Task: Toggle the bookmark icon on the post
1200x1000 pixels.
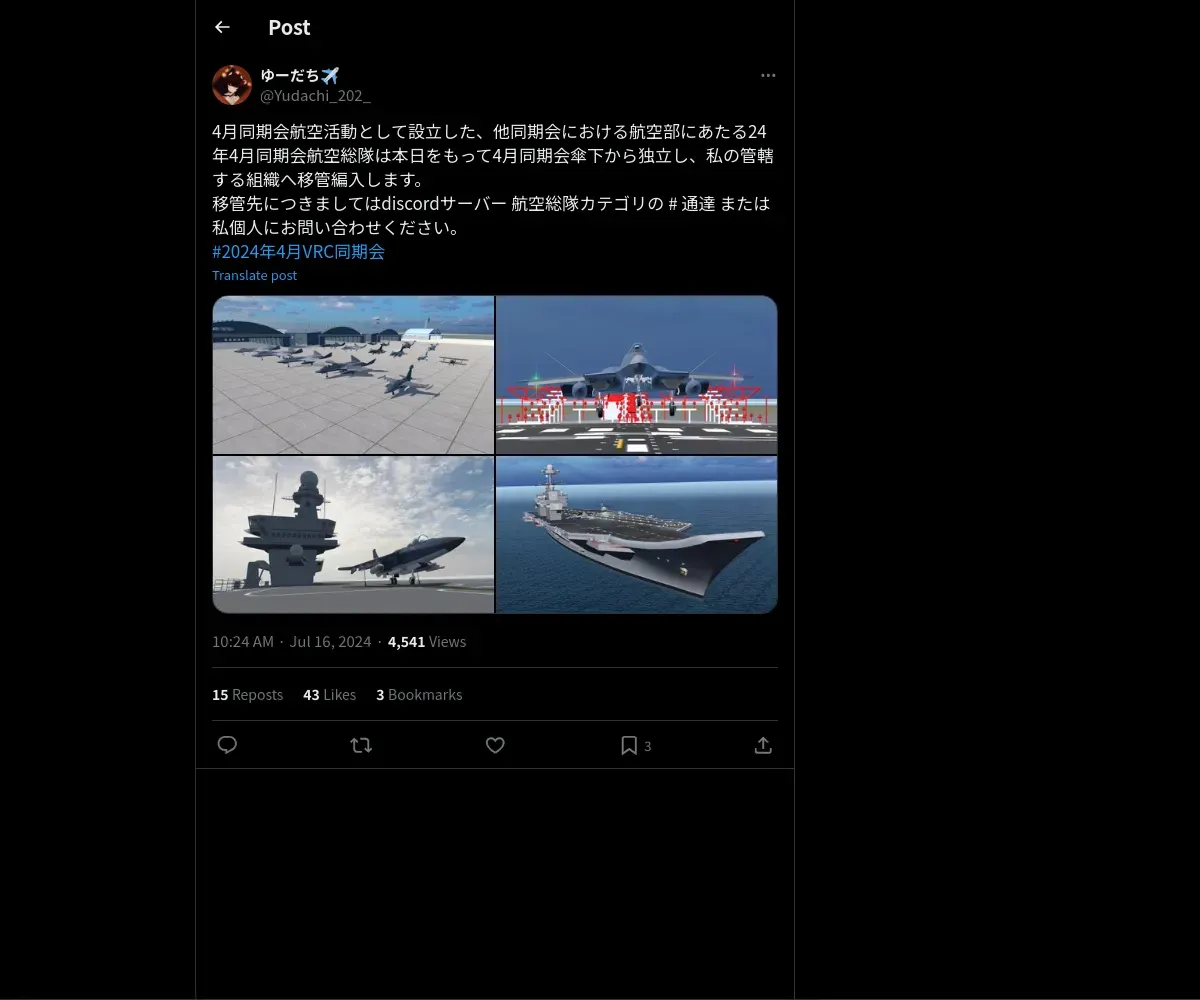Action: (629, 745)
